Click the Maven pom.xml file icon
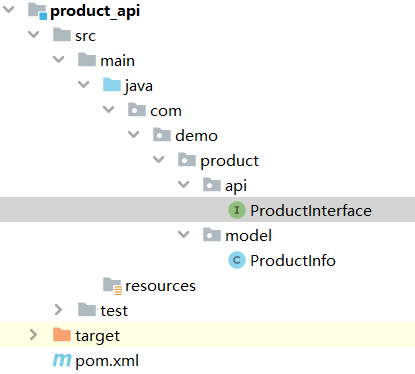 (62, 360)
